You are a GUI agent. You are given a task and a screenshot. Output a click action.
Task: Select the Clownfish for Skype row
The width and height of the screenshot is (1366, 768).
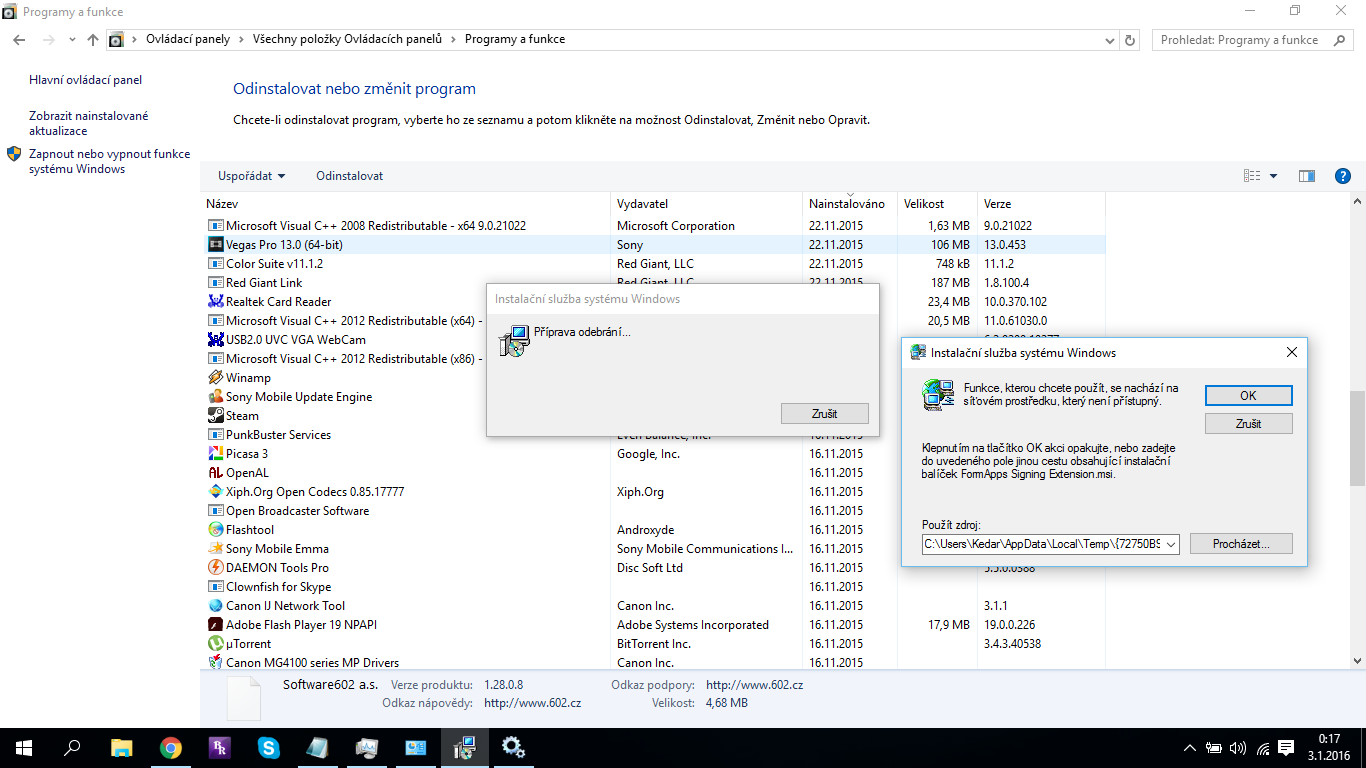(x=655, y=587)
